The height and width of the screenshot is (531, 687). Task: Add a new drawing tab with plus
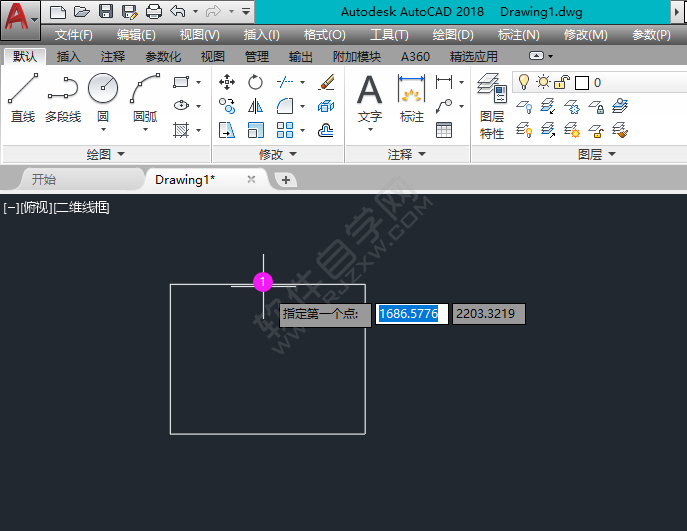[286, 180]
